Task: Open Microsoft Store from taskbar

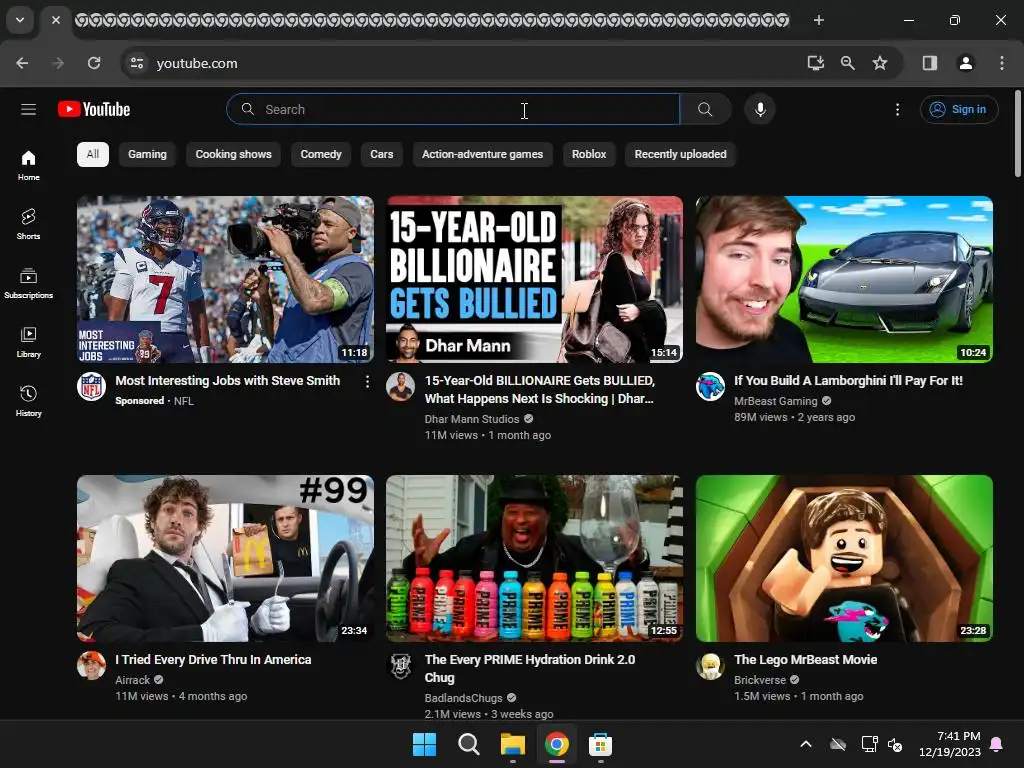Action: 600,744
